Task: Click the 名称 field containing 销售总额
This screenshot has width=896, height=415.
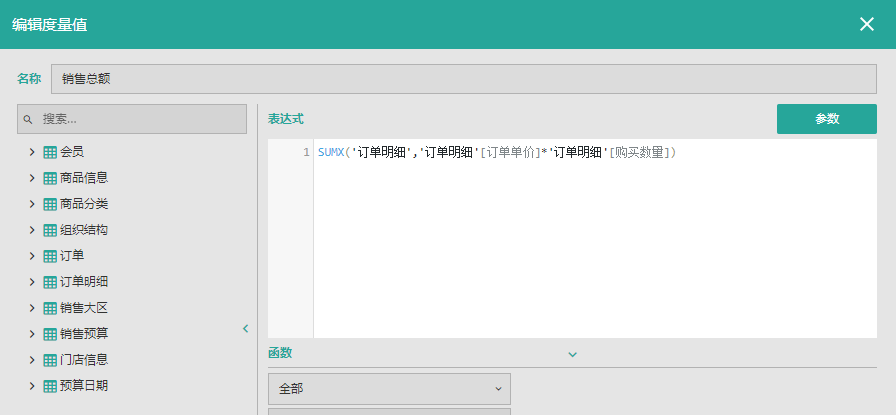Action: click(463, 79)
